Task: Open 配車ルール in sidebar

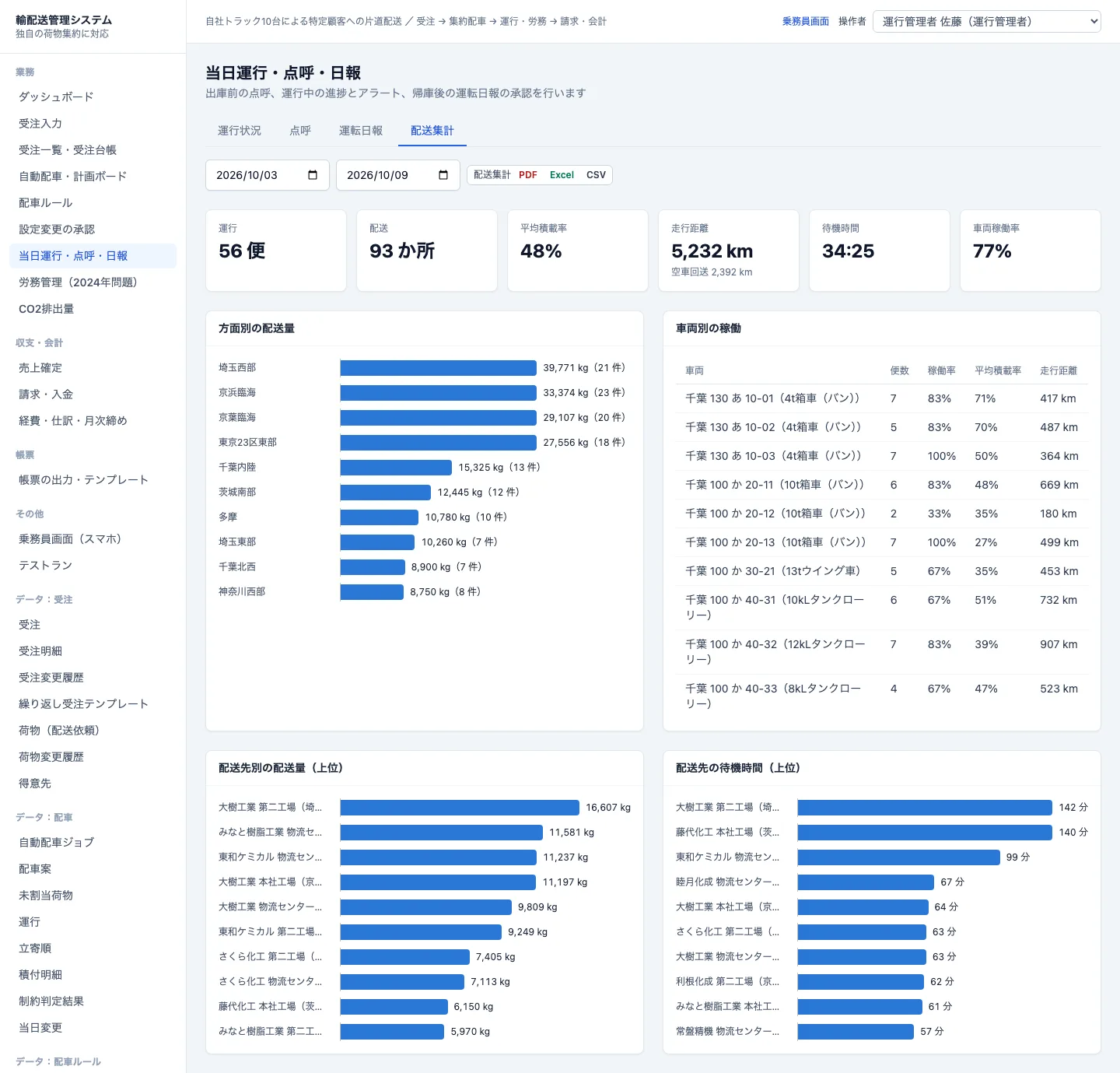Action: [x=93, y=203]
